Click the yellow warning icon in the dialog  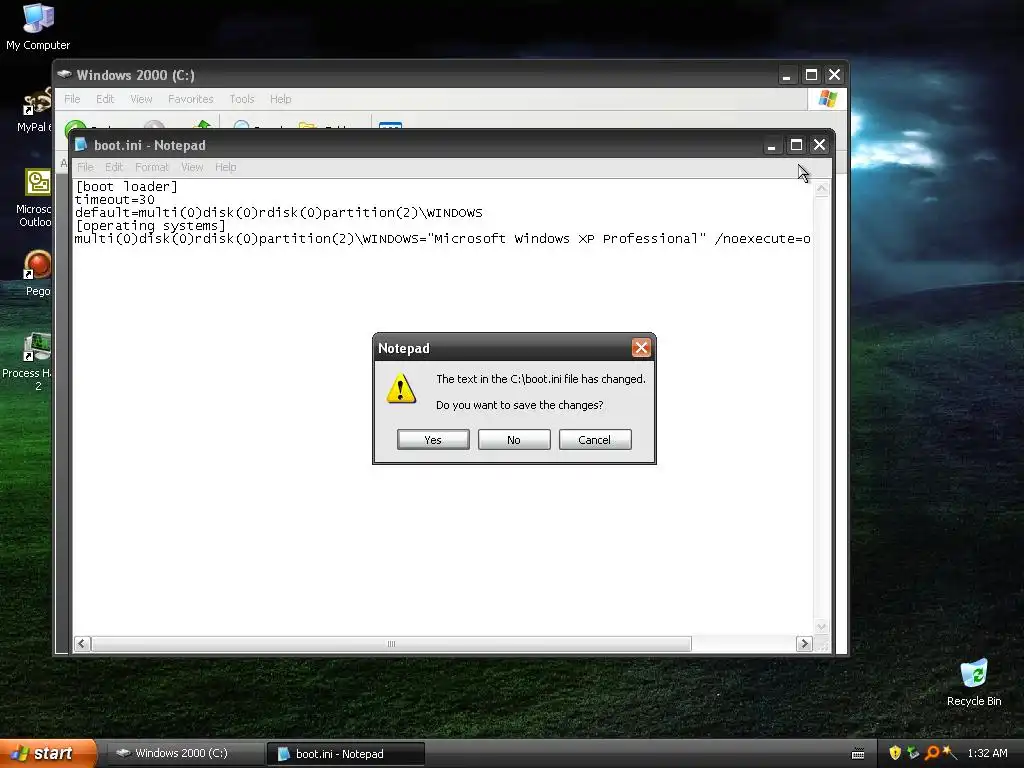coord(401,388)
